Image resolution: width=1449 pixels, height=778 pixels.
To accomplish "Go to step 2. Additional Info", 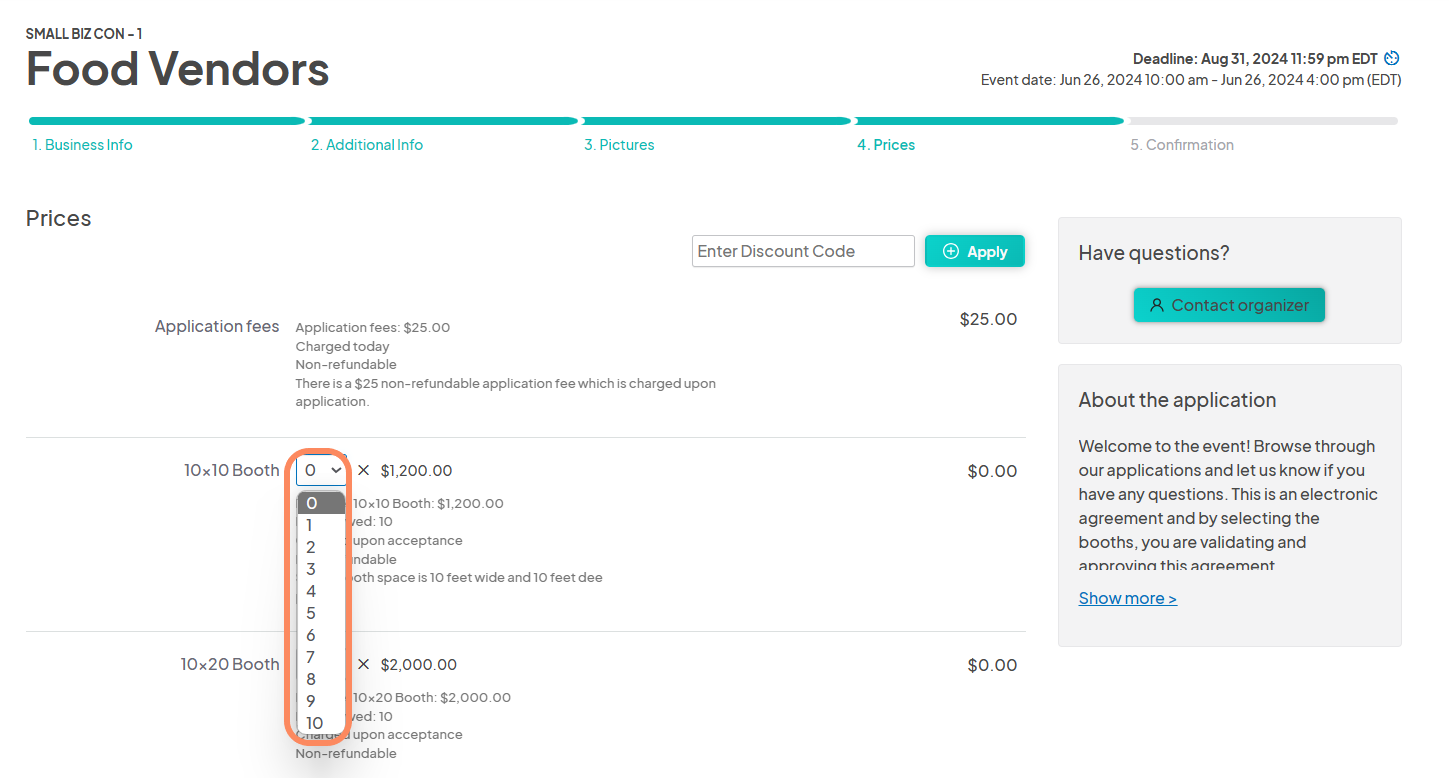I will (367, 145).
